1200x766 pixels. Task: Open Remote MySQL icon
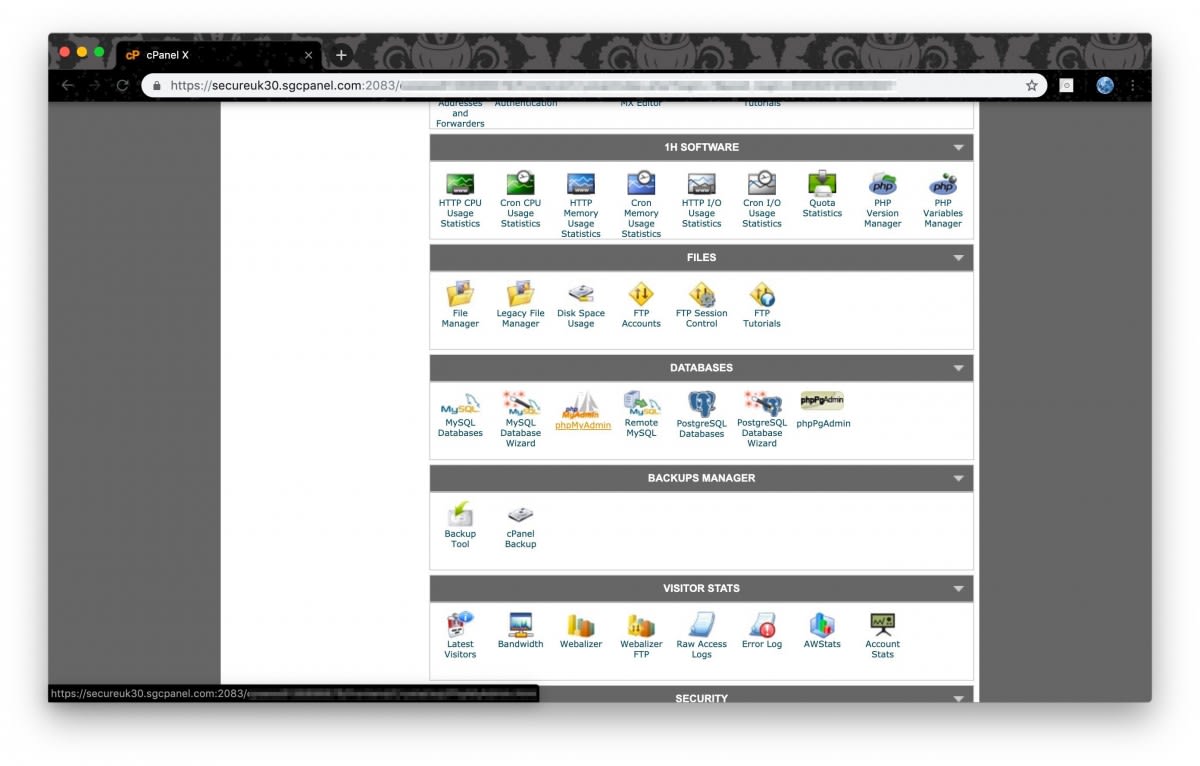tap(641, 404)
